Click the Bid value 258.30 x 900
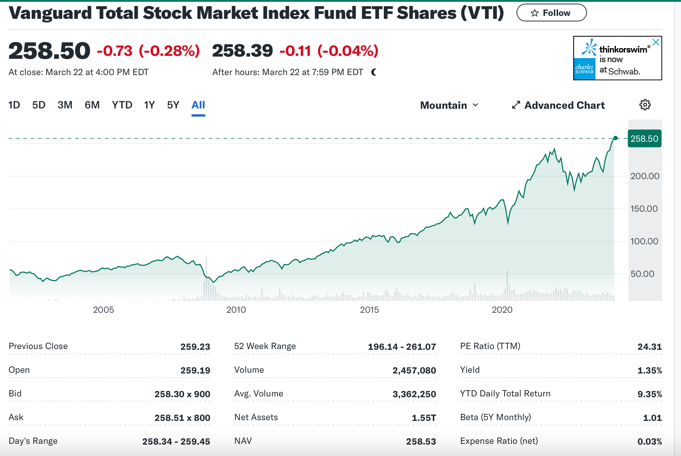 [182, 394]
